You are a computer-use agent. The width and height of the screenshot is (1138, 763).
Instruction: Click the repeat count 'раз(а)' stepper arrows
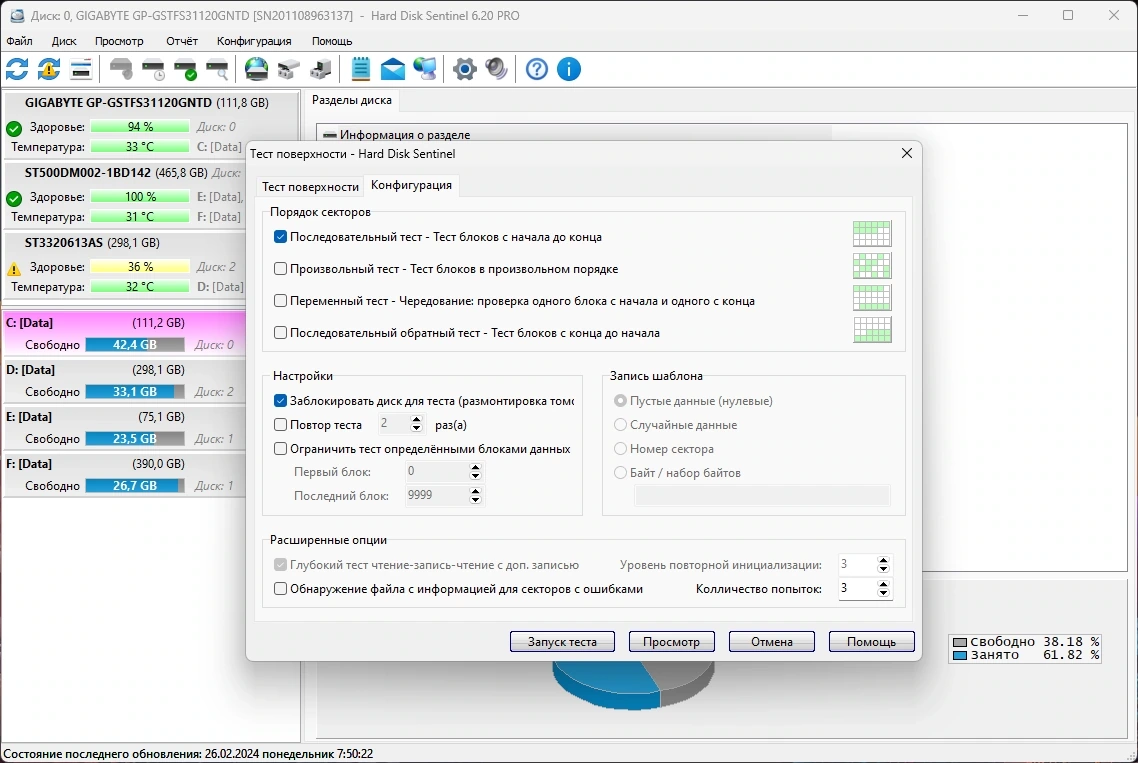point(417,424)
